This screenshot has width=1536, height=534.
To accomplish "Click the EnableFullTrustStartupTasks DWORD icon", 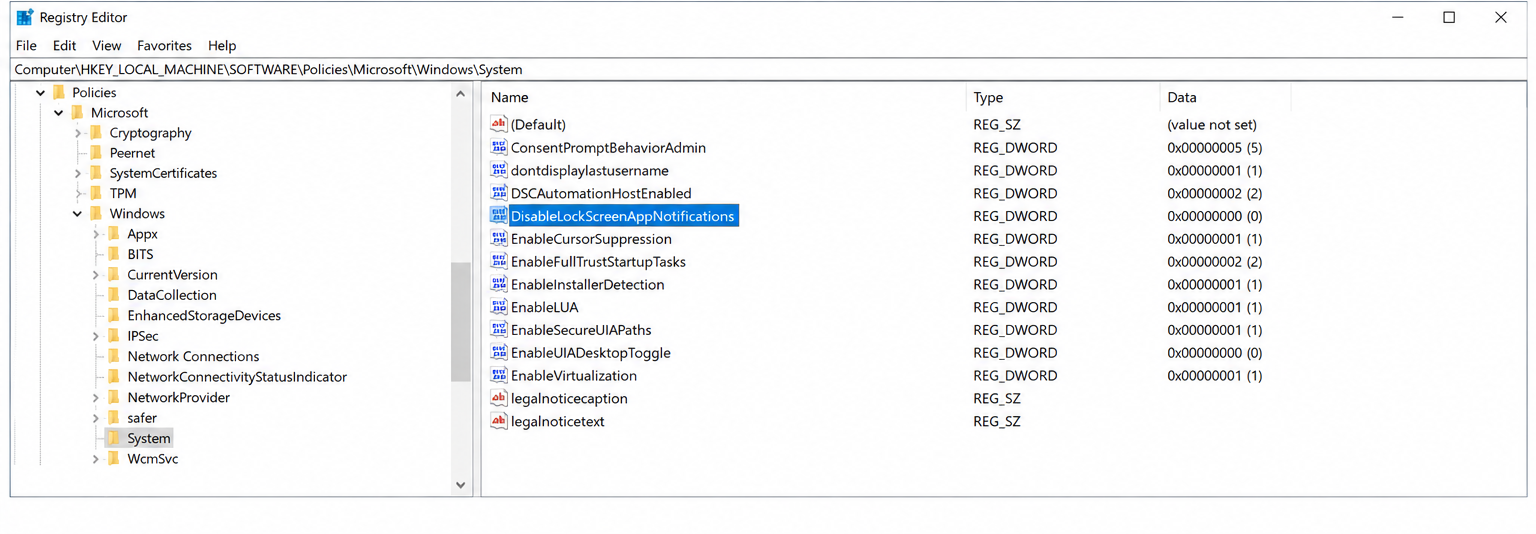I will click(x=499, y=261).
